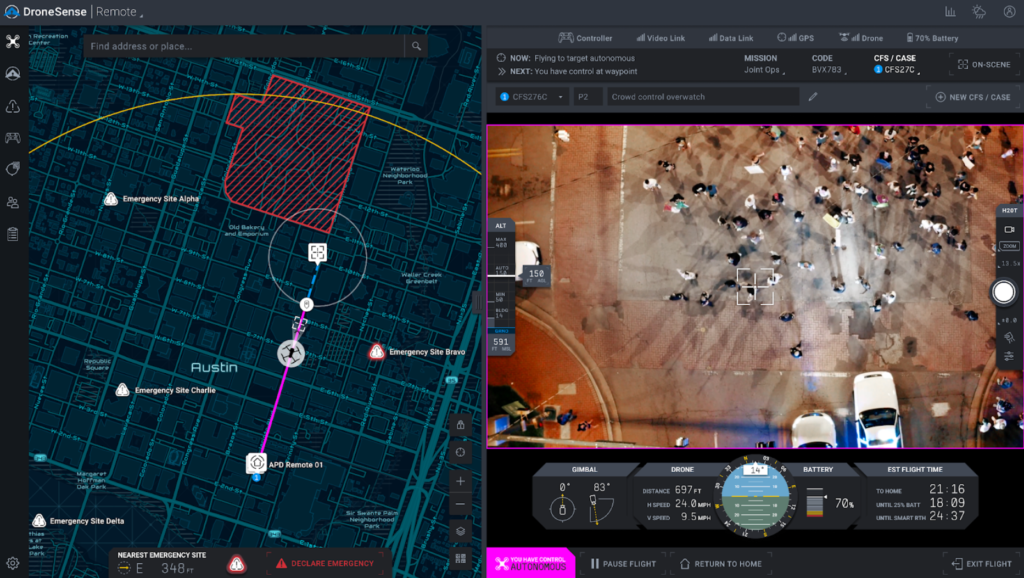Open the drone view from the left sidebar
Viewport: 1024px width, 578px height.
pos(14,42)
